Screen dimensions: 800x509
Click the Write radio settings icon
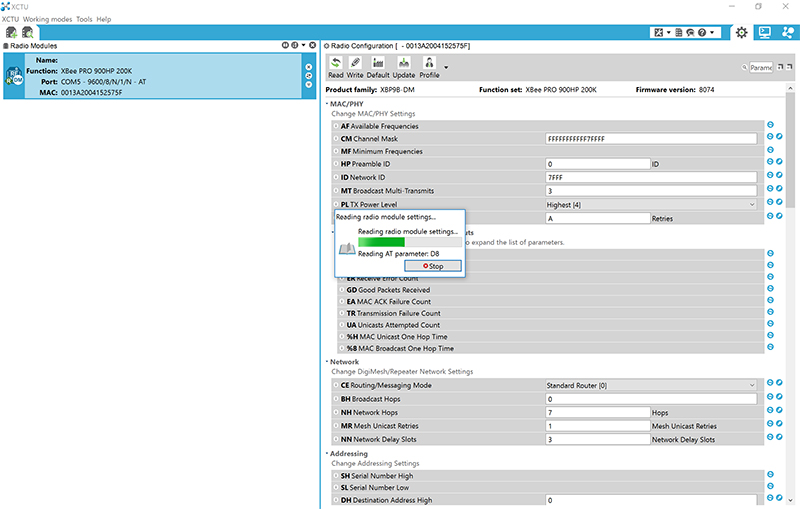tap(355, 63)
